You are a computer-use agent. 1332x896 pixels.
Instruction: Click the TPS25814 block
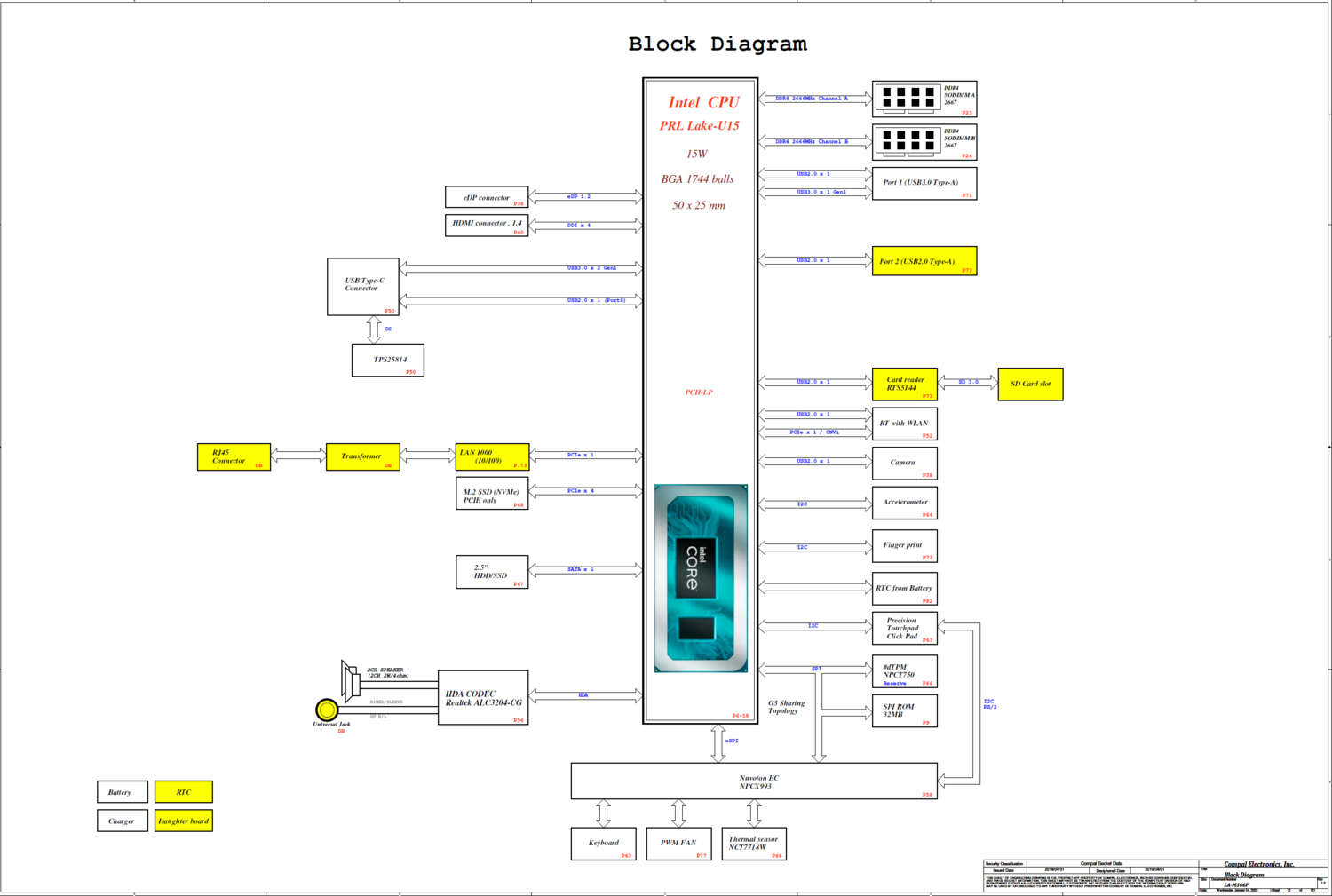[388, 361]
